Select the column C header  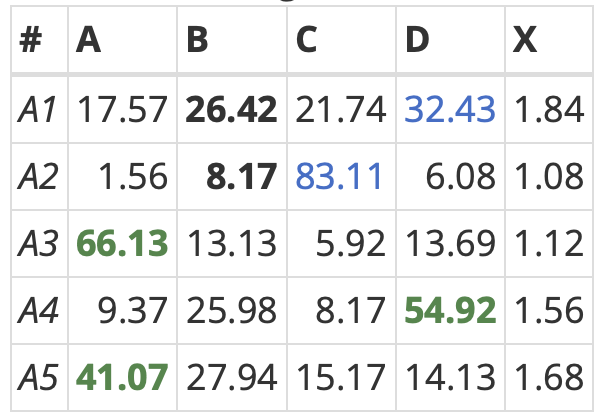307,40
